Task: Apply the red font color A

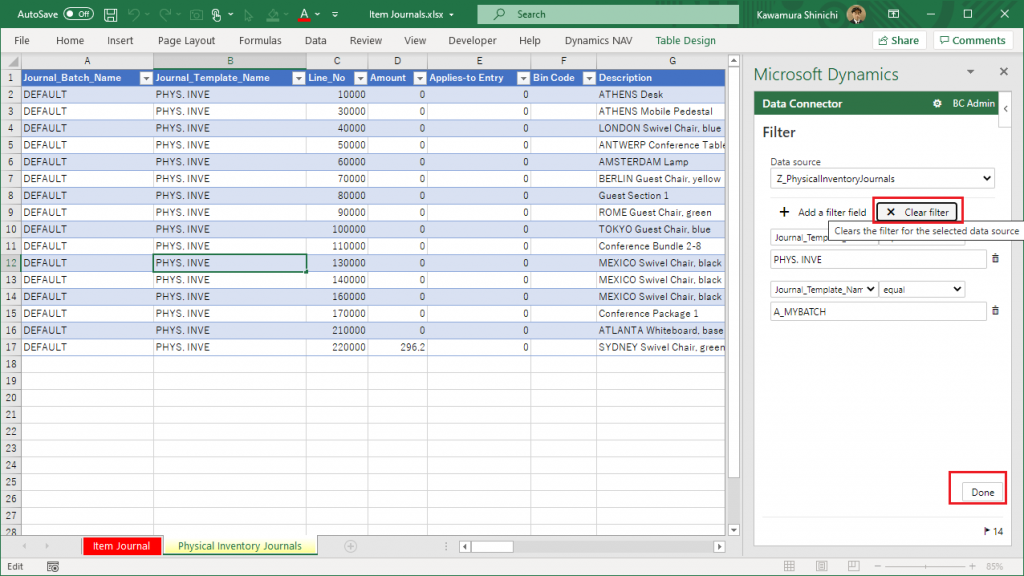Action: [x=304, y=14]
